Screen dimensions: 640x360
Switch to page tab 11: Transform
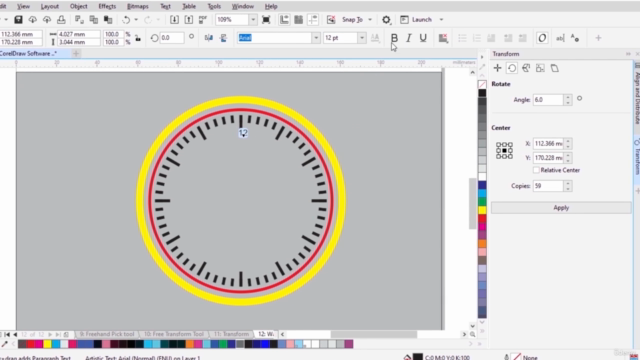coord(231,334)
